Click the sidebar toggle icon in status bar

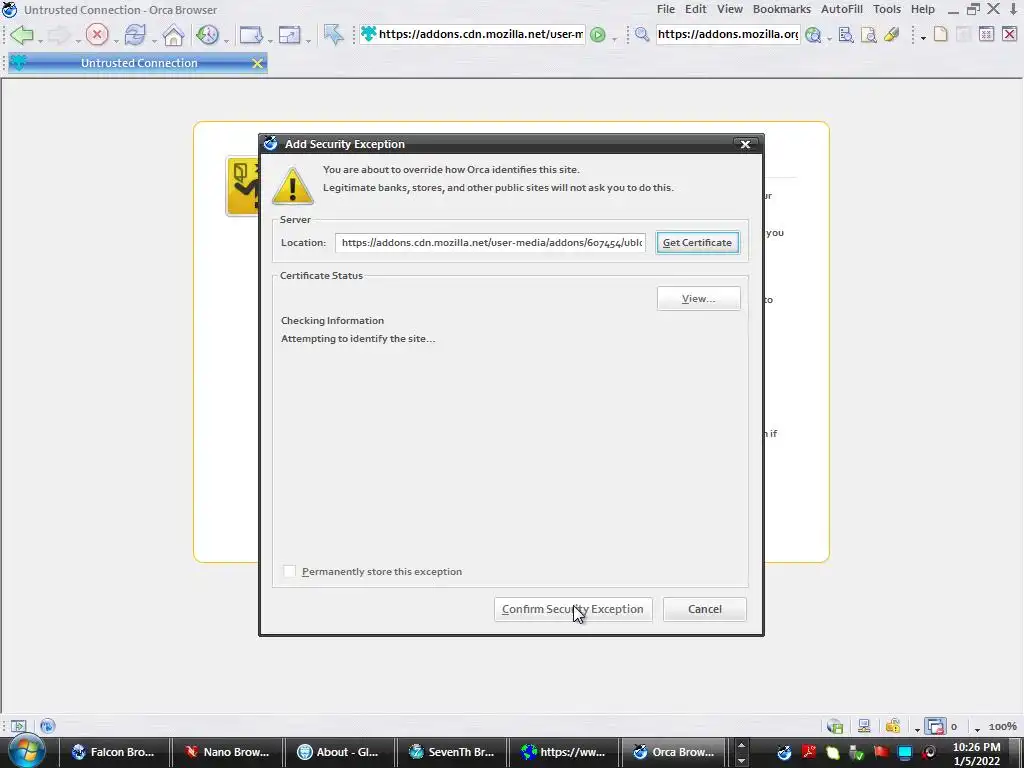18,726
